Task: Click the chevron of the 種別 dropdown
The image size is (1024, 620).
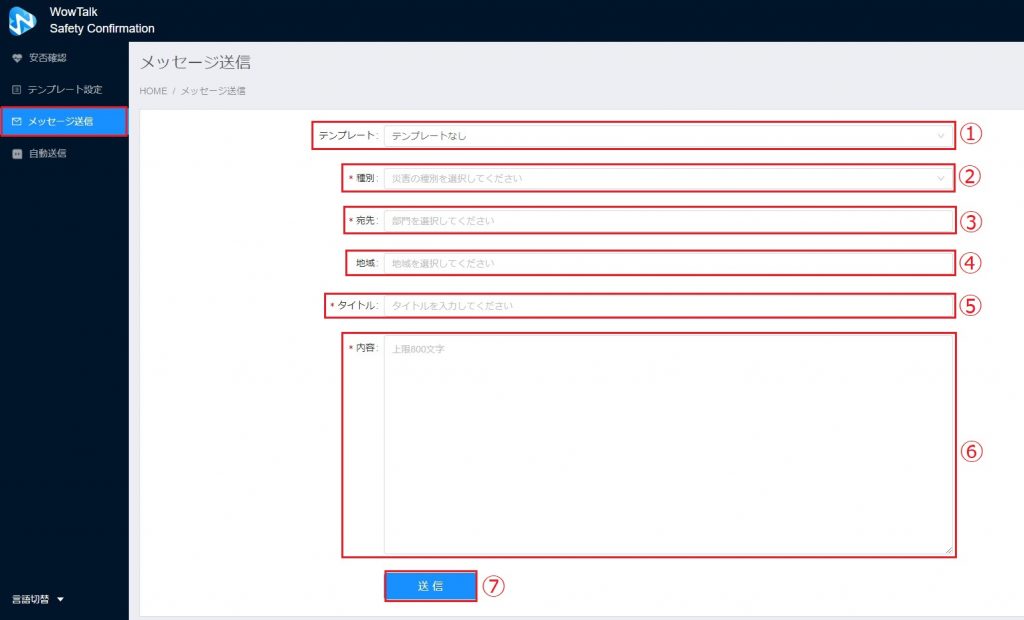Action: pyautogui.click(x=940, y=178)
